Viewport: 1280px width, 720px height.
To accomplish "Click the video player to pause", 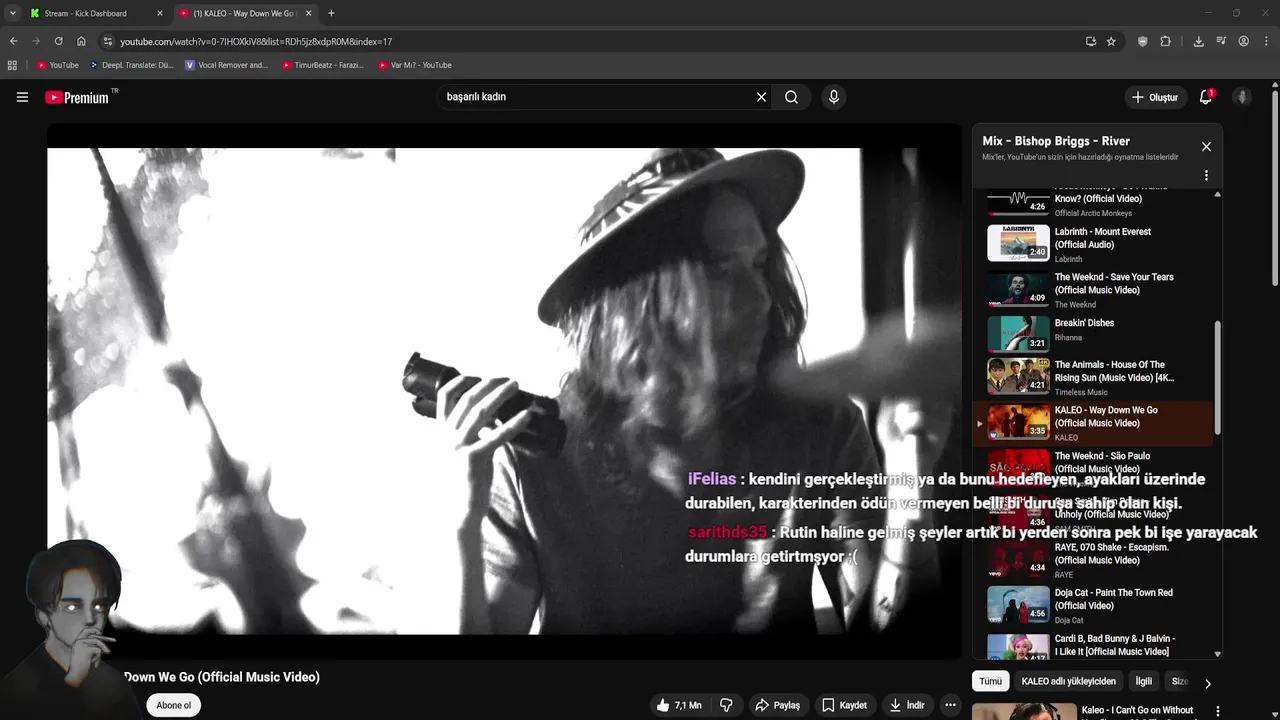I will click(504, 391).
